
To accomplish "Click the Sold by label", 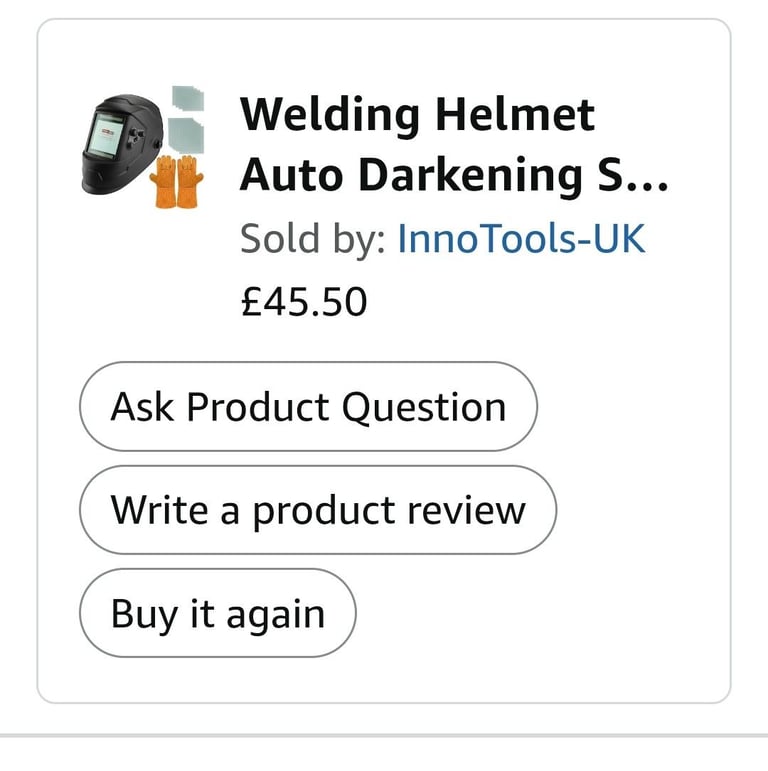I will [313, 238].
